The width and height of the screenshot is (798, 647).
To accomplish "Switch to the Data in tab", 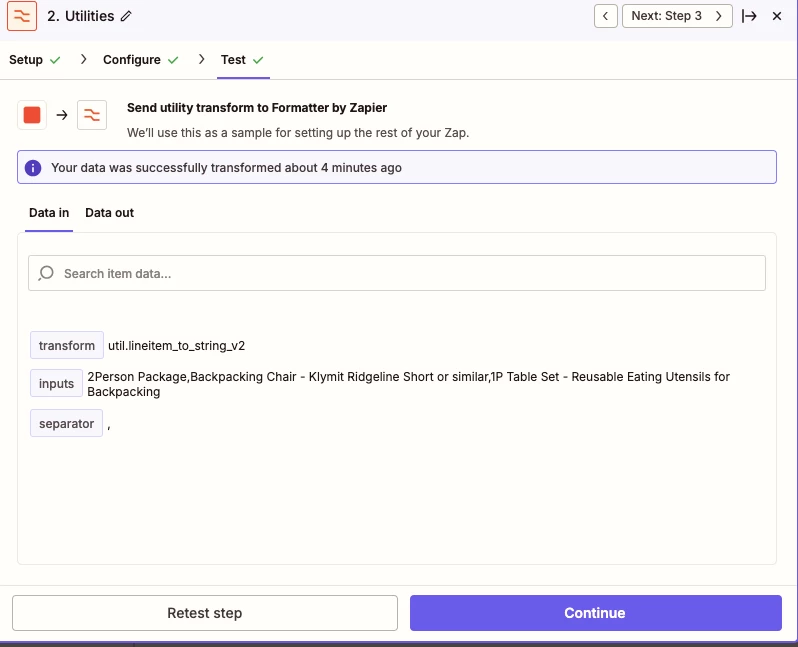I will click(x=49, y=213).
